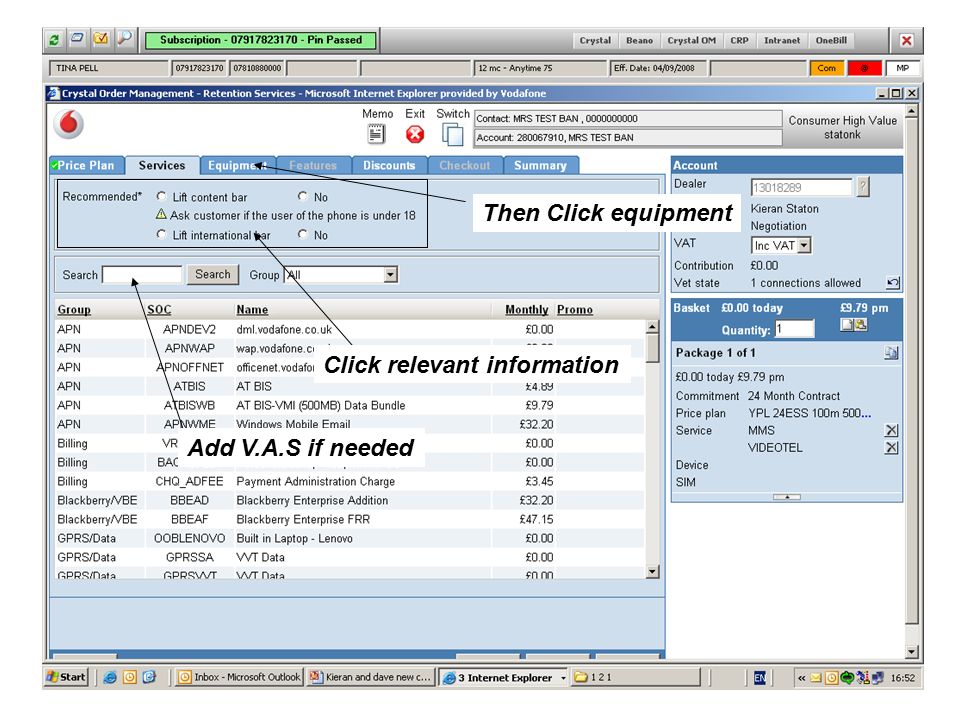Viewport: 960px width, 720px height.
Task: Open the Group All dropdown
Action: [x=391, y=275]
